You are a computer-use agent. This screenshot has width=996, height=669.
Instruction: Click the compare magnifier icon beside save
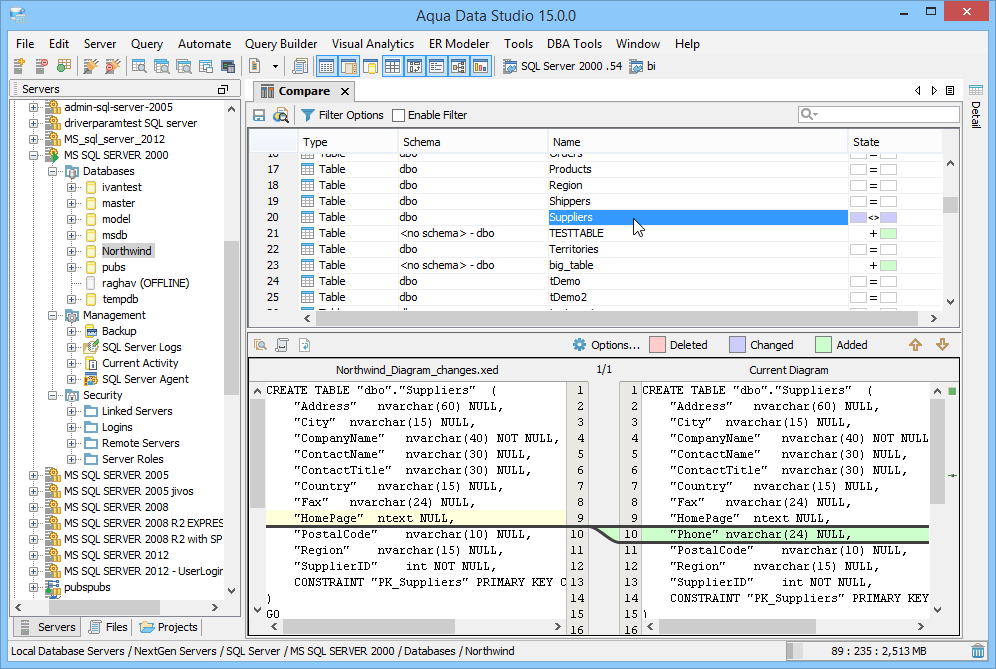tap(280, 115)
